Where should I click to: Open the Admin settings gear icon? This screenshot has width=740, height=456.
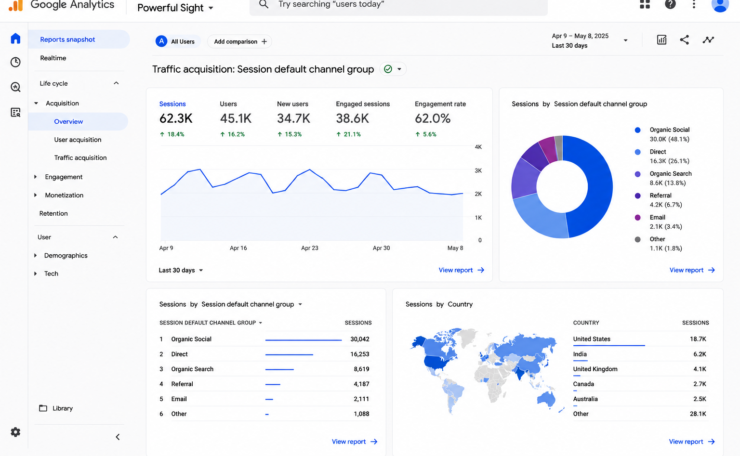coord(16,432)
